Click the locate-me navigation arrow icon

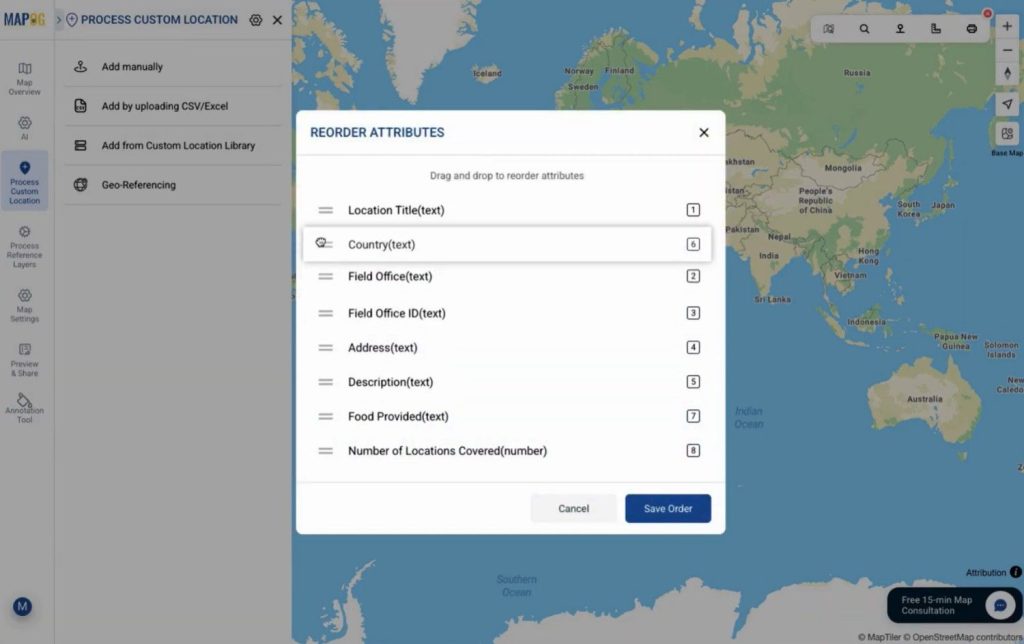1007,103
